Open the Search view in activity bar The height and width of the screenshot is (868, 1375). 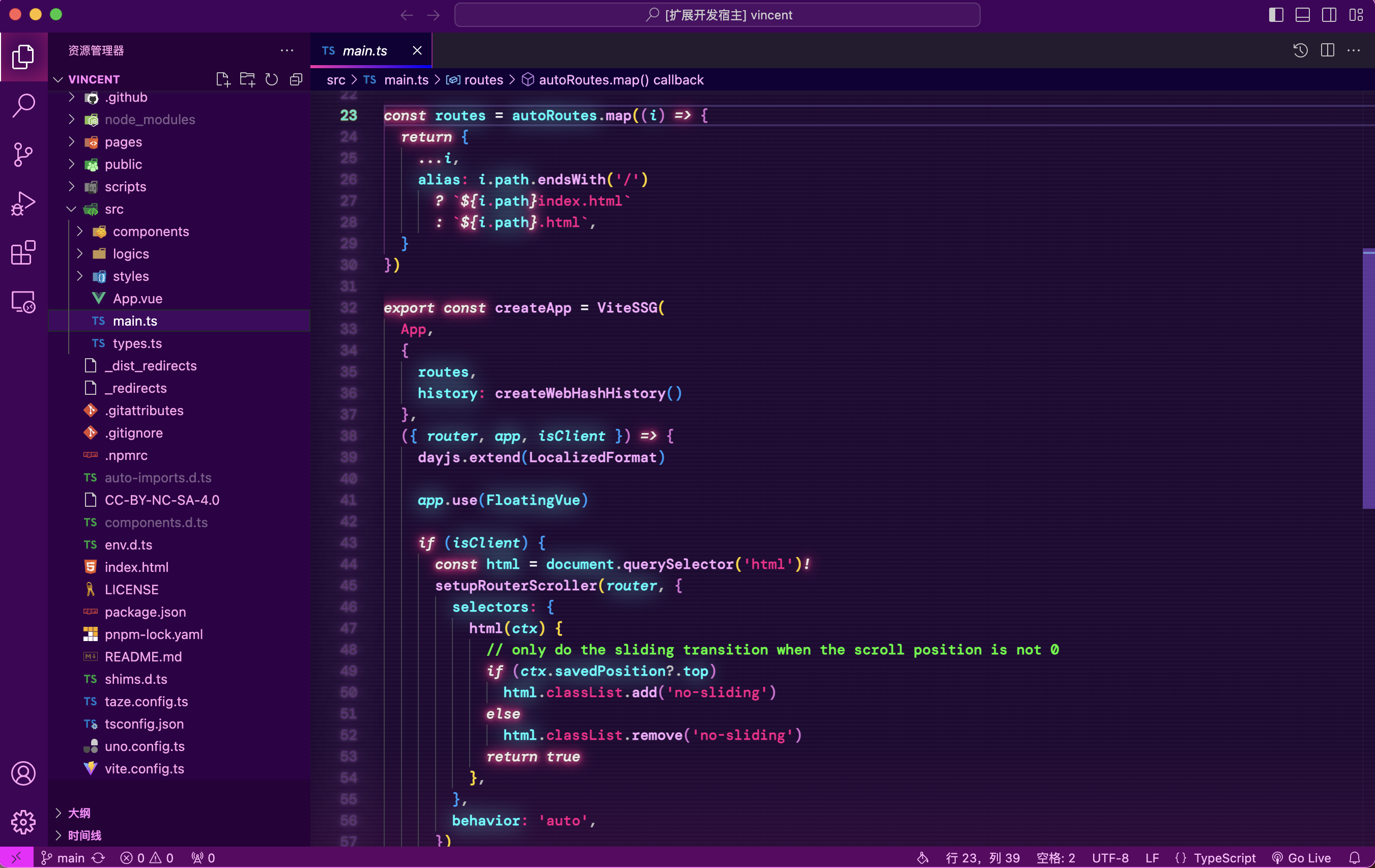[23, 105]
